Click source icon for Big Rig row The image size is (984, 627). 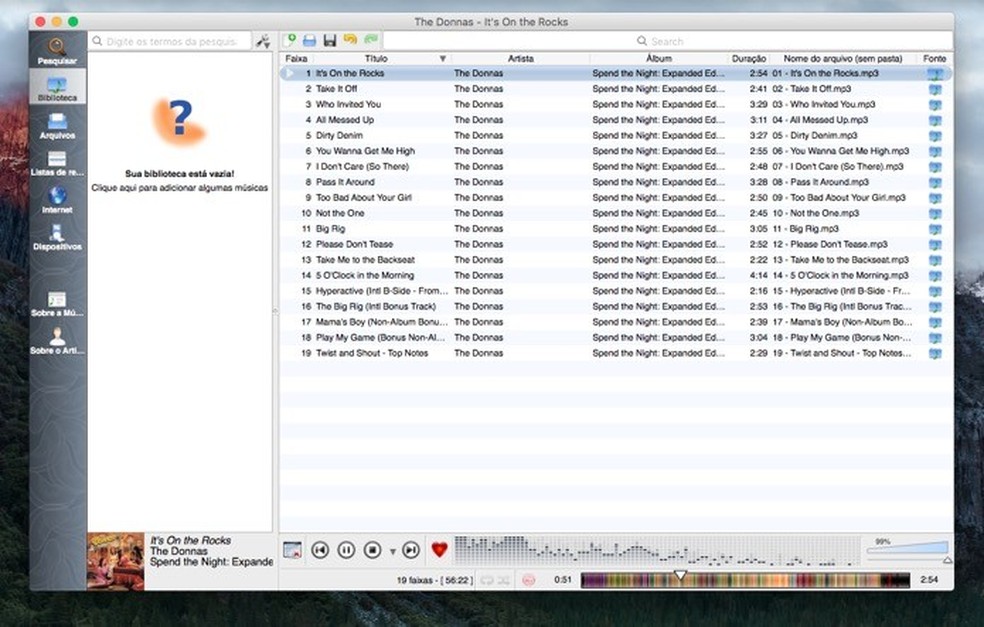935,229
